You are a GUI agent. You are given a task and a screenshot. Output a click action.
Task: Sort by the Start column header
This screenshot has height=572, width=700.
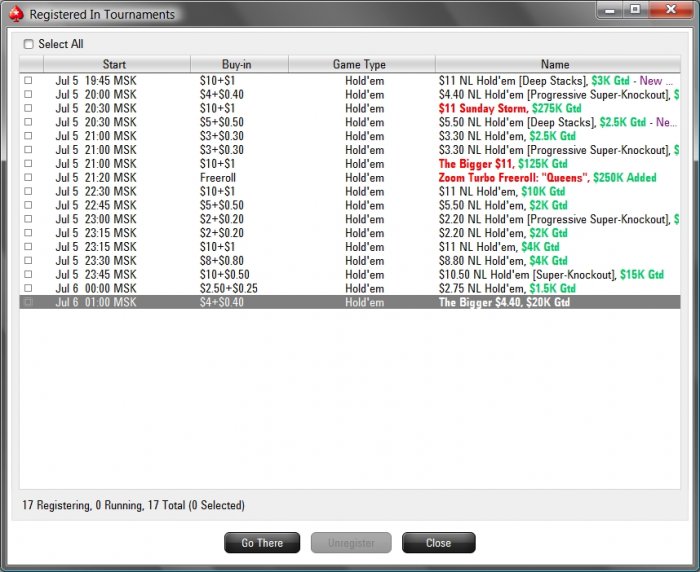[x=117, y=64]
